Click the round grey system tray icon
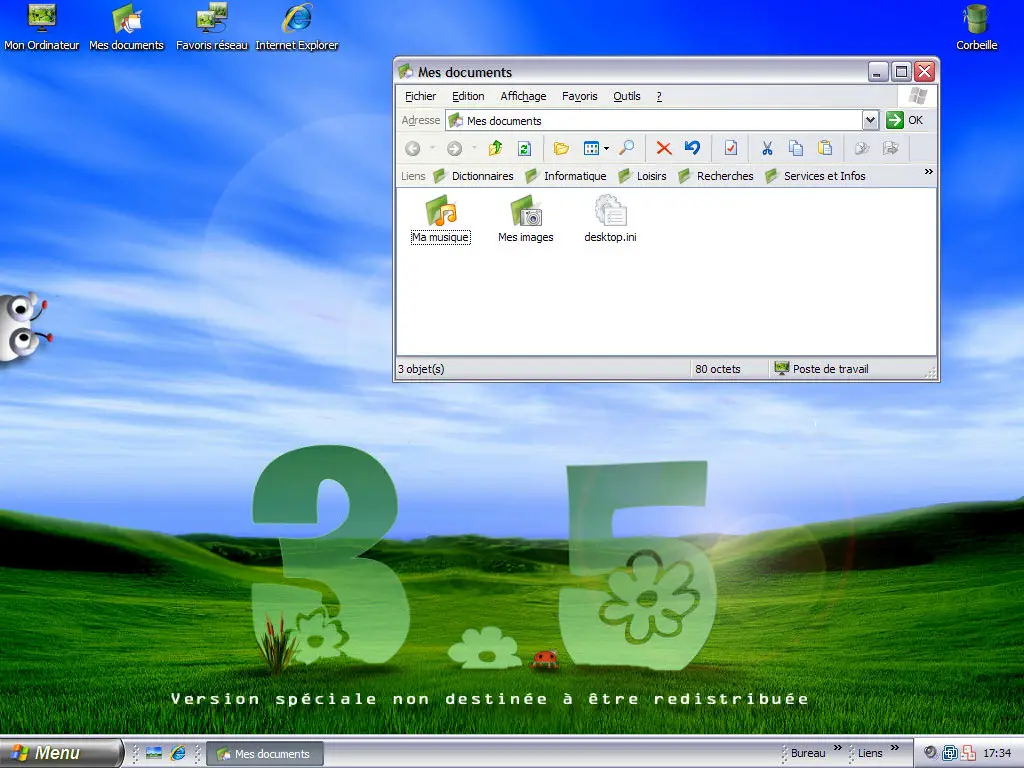The width and height of the screenshot is (1024, 768). (930, 753)
